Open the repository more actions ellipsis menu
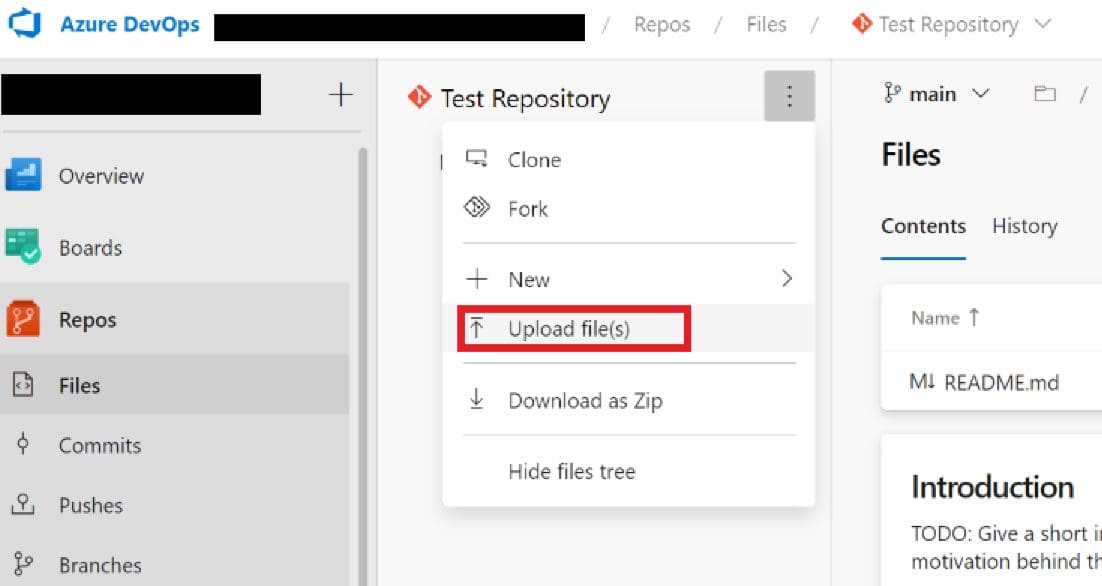Image resolution: width=1102 pixels, height=586 pixels. [789, 97]
